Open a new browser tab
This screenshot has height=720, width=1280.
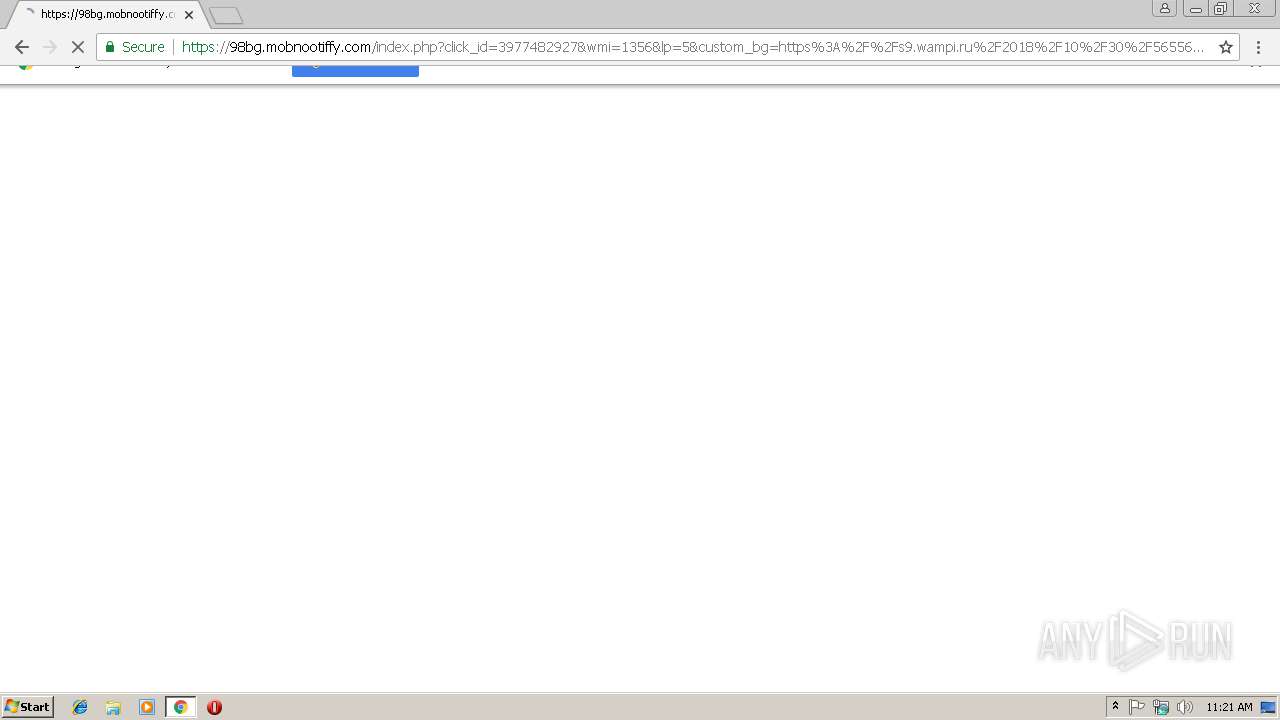point(226,15)
